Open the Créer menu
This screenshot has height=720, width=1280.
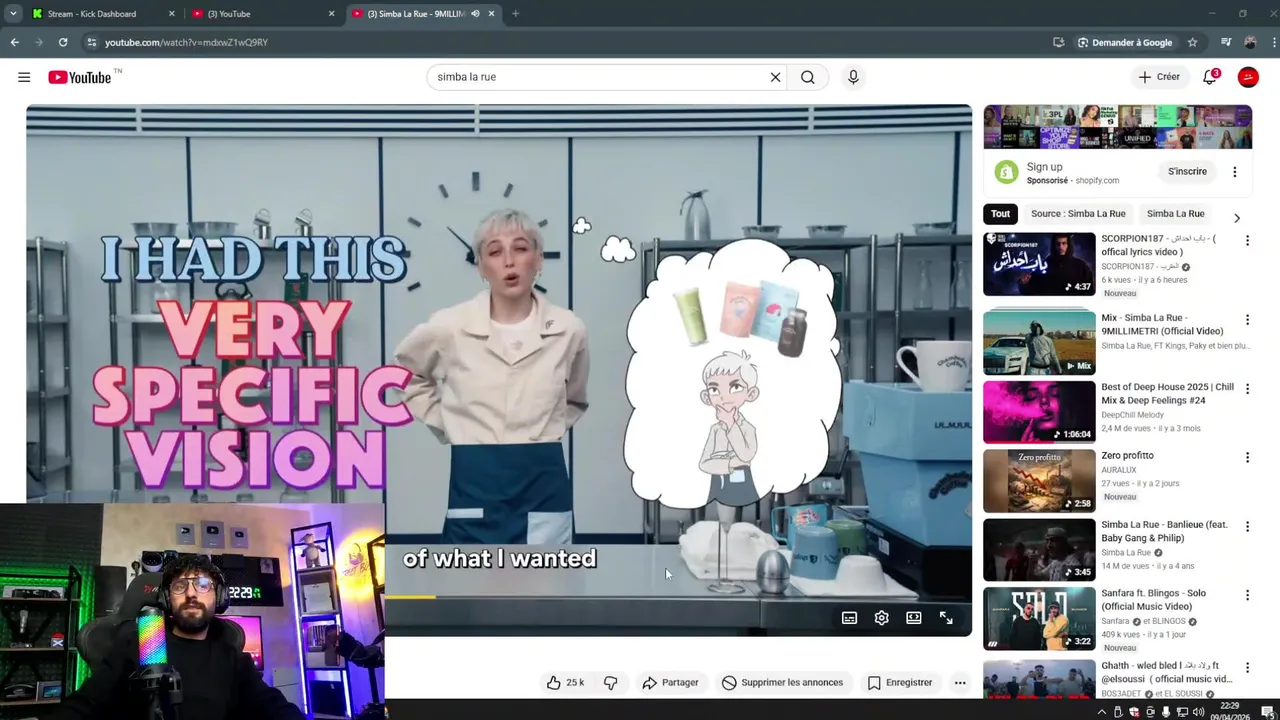pyautogui.click(x=1159, y=77)
